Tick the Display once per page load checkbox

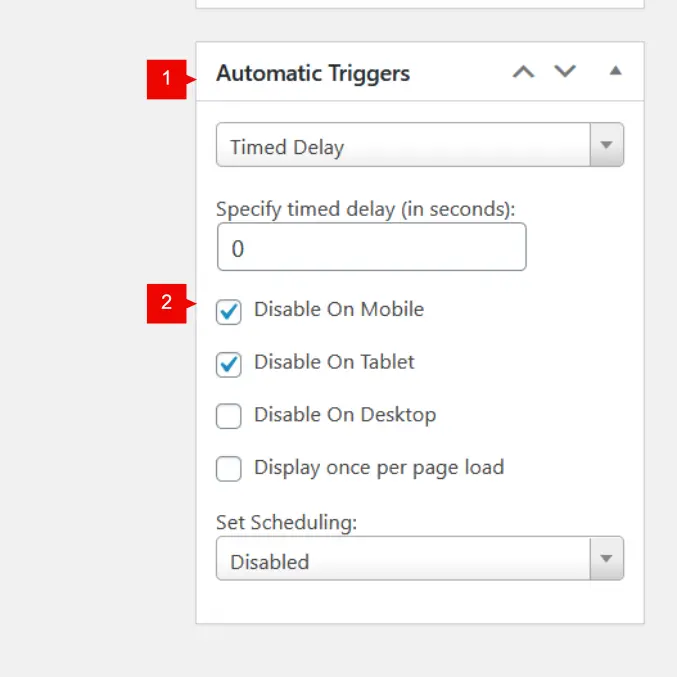pos(229,468)
